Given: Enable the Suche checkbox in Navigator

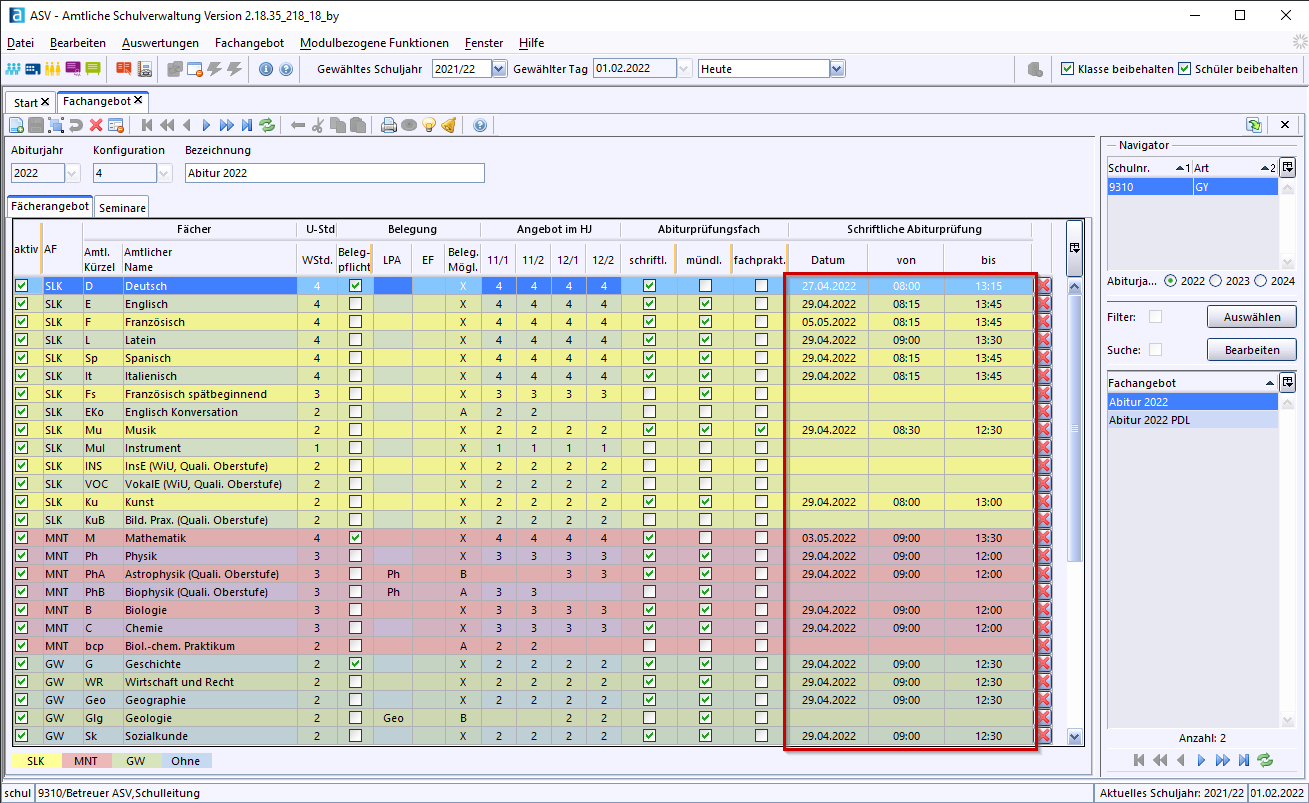Looking at the screenshot, I should click(1156, 350).
